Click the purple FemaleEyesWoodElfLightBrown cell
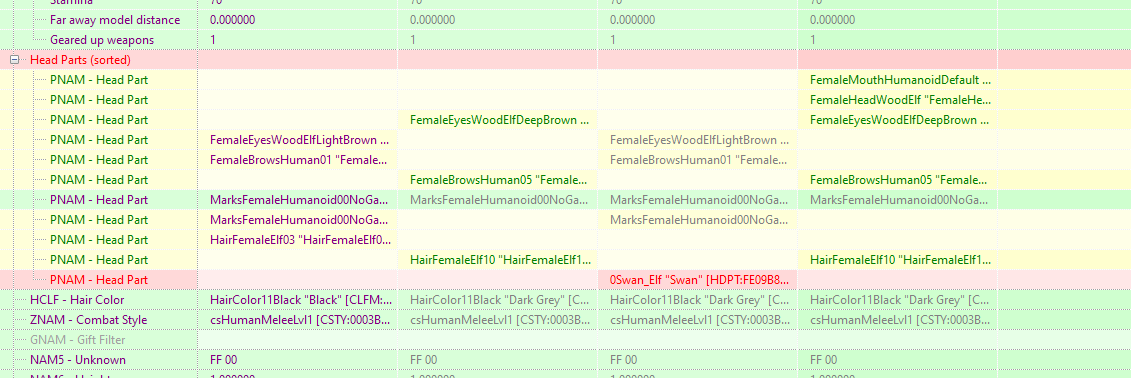The image size is (1131, 378). (298, 140)
